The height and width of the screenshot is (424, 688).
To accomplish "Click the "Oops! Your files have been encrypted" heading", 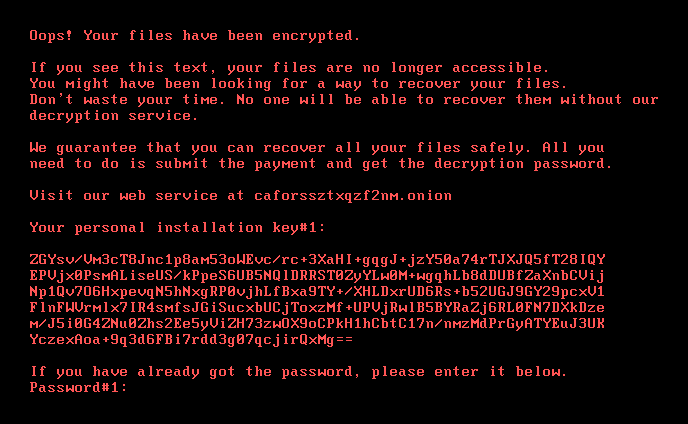I will pyautogui.click(x=194, y=35).
